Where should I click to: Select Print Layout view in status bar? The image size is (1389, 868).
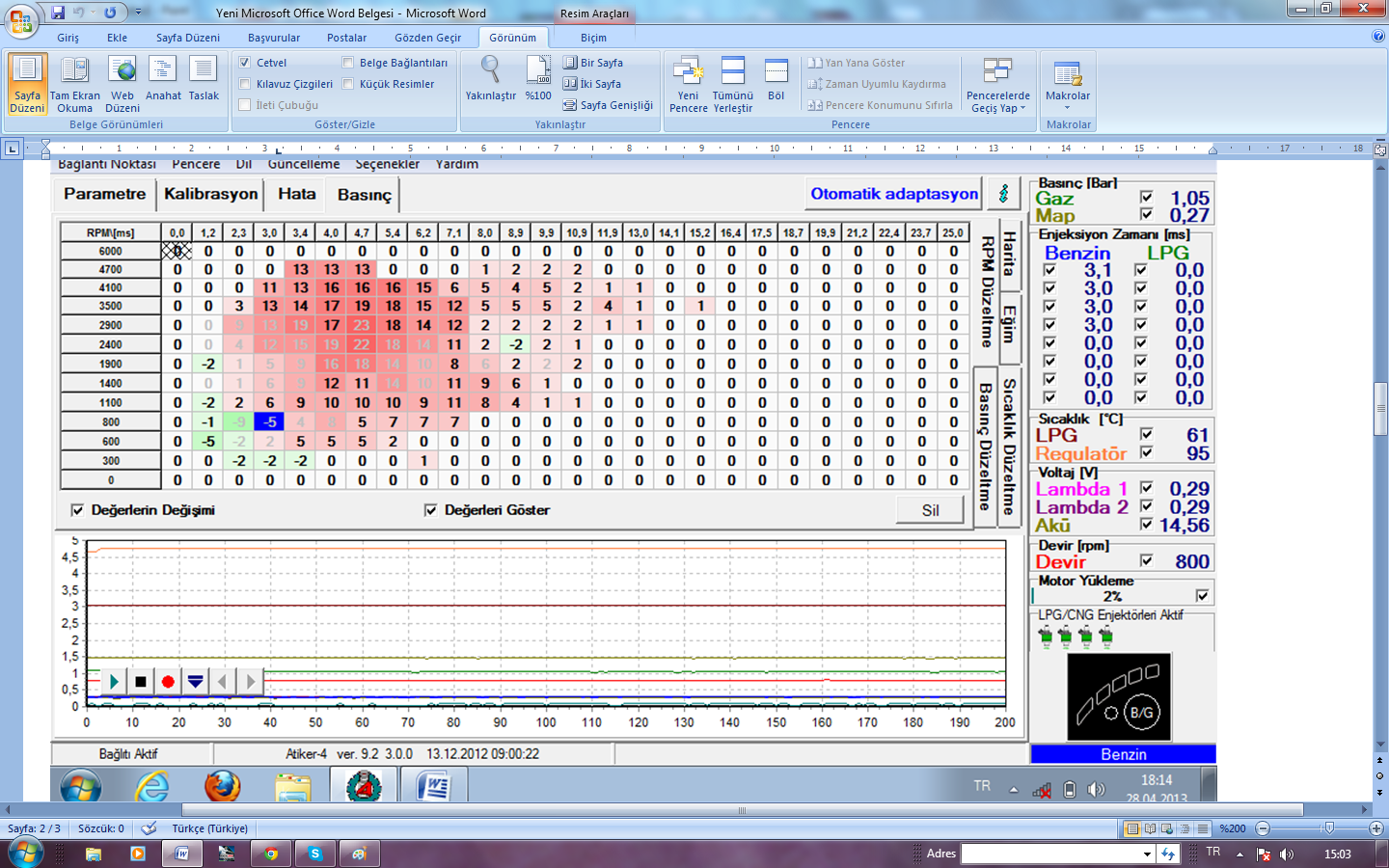1132,828
